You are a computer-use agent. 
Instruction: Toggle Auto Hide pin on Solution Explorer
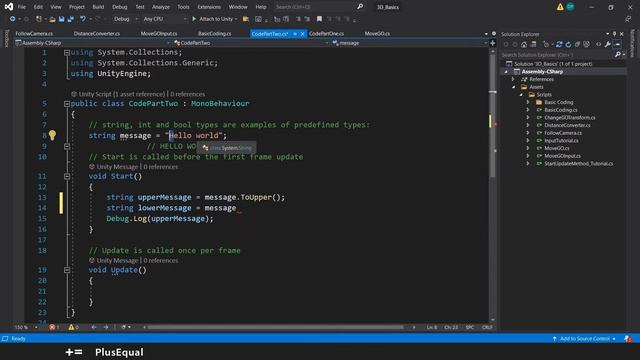click(614, 34)
